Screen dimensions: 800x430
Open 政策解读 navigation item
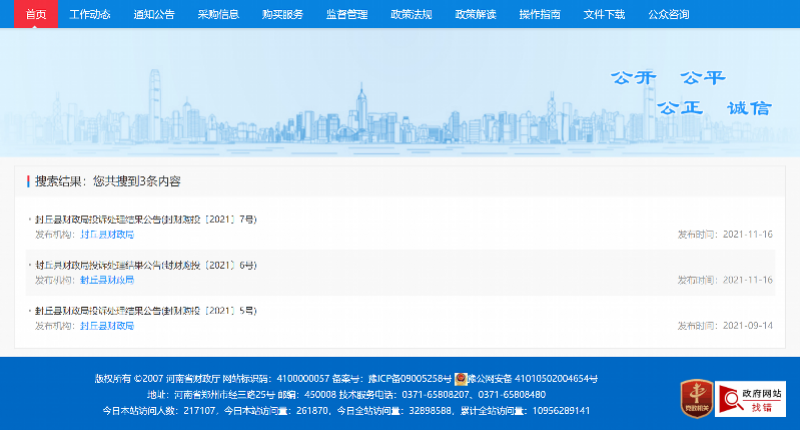click(x=476, y=14)
